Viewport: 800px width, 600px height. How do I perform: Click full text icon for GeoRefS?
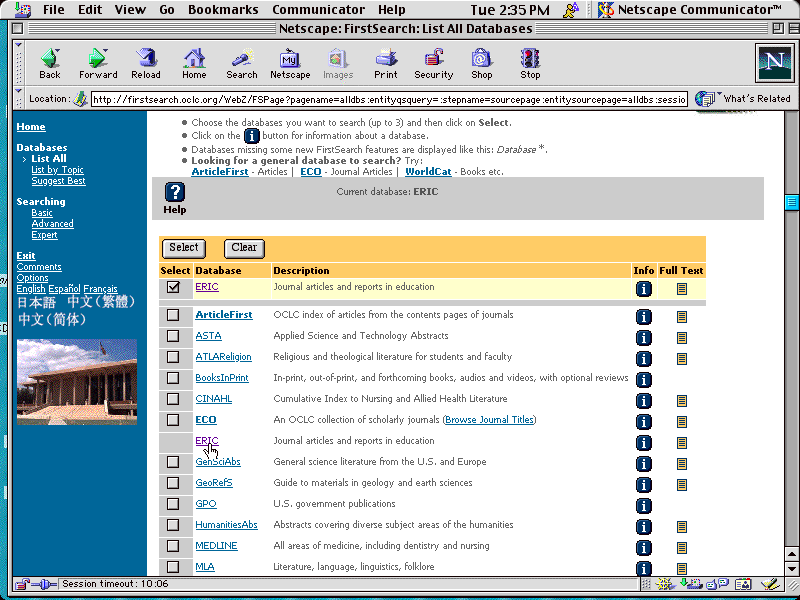[x=682, y=485]
